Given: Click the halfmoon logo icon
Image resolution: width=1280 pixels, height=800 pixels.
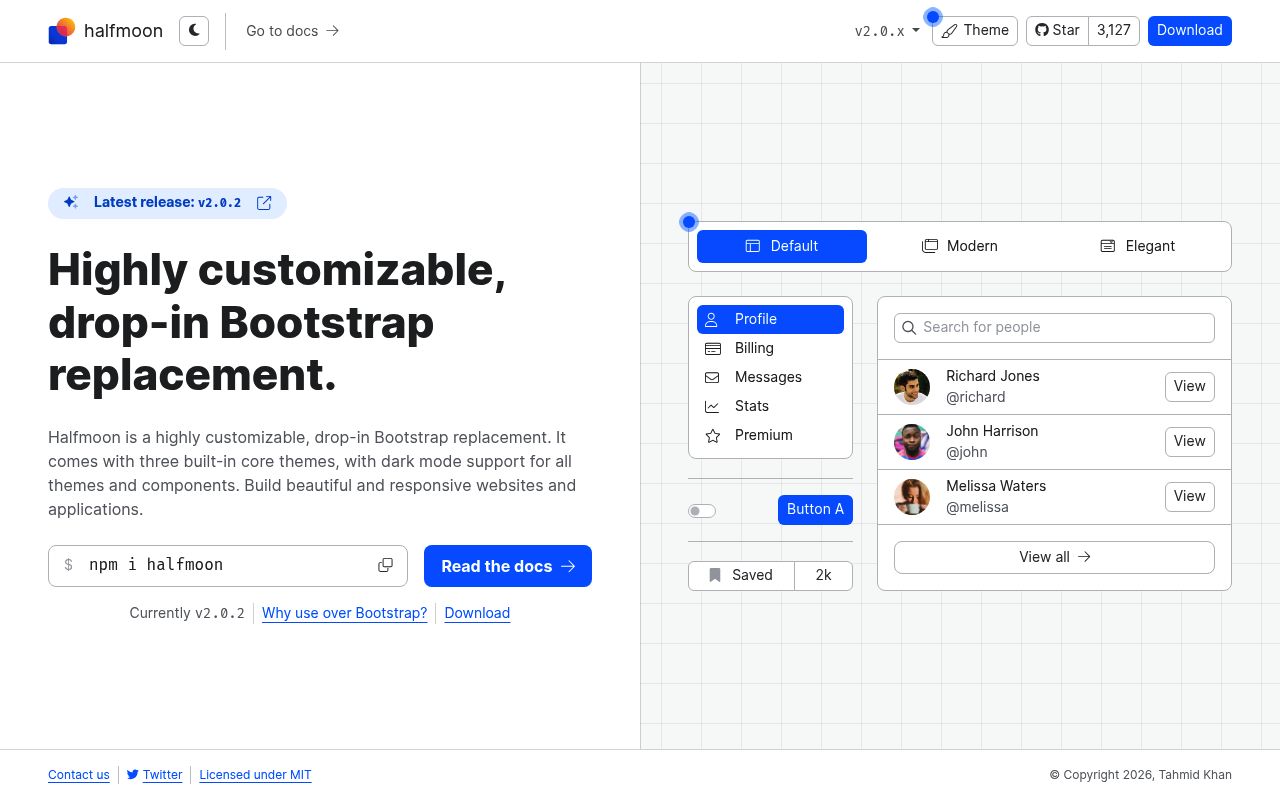Looking at the screenshot, I should pyautogui.click(x=62, y=31).
